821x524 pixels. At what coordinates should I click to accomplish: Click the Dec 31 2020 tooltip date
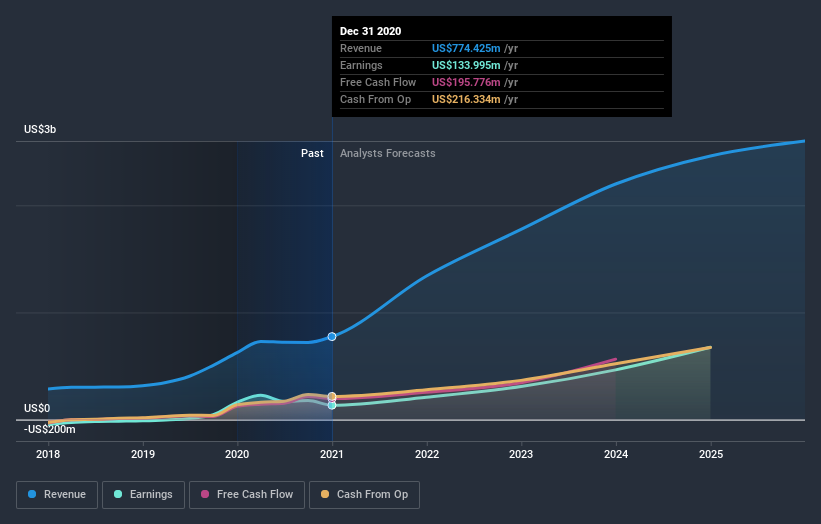371,31
